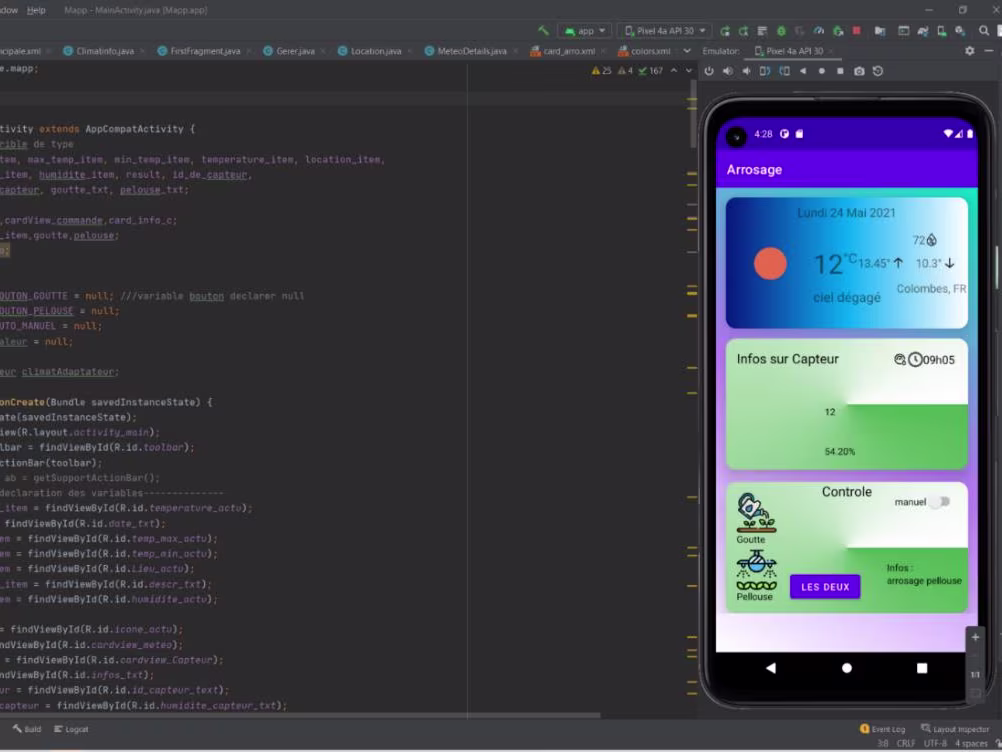Click the emulator toolbar Back triangle
The width and height of the screenshot is (1002, 752).
(803, 71)
